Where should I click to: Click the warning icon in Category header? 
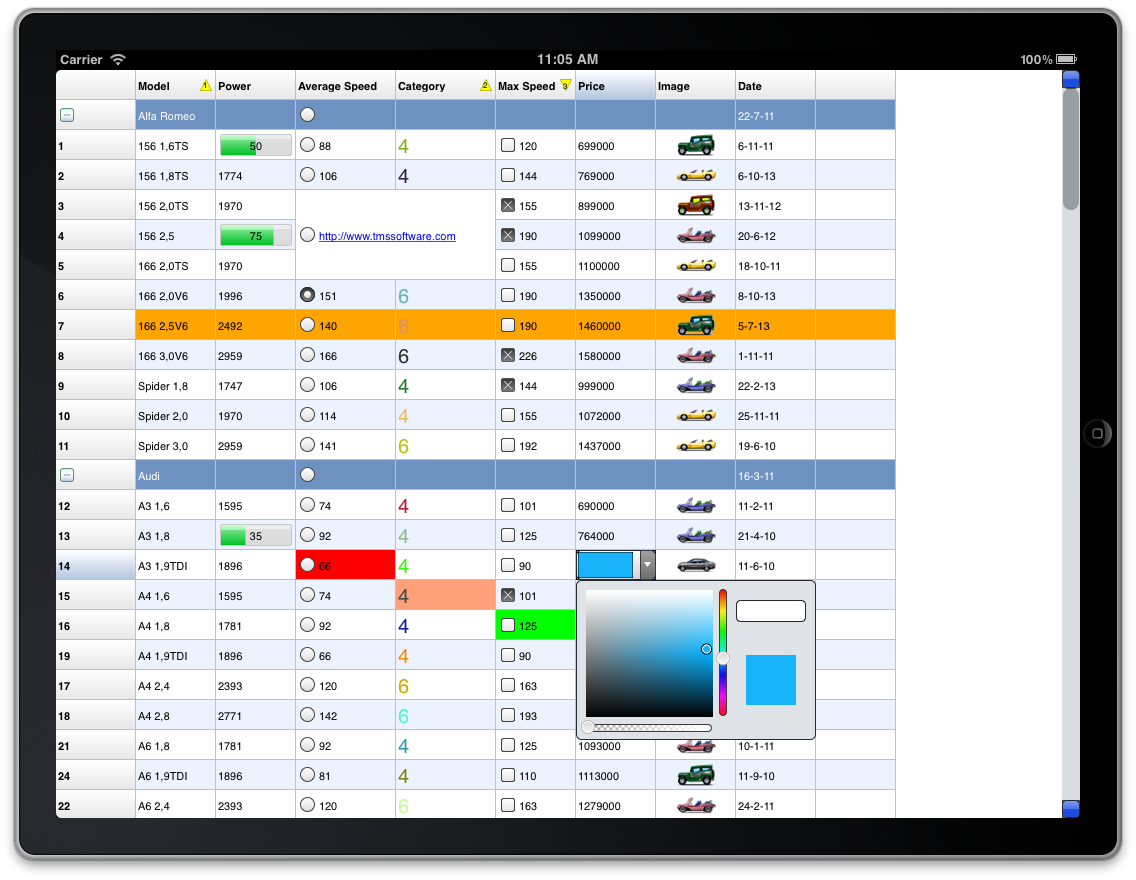(x=486, y=86)
